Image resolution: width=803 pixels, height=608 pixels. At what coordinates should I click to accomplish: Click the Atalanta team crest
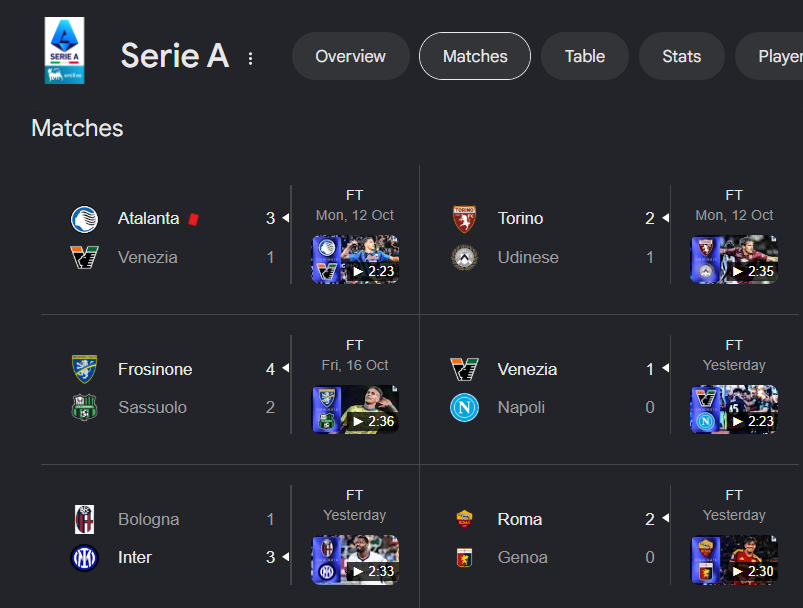coord(84,219)
